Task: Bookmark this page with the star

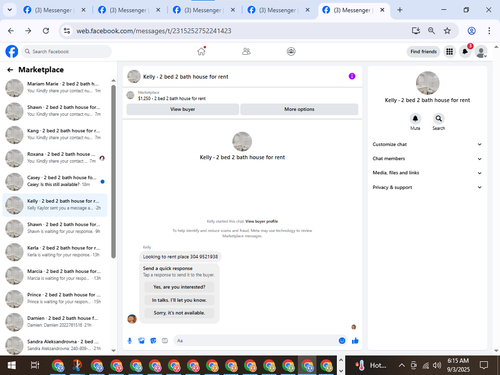Action: click(447, 31)
